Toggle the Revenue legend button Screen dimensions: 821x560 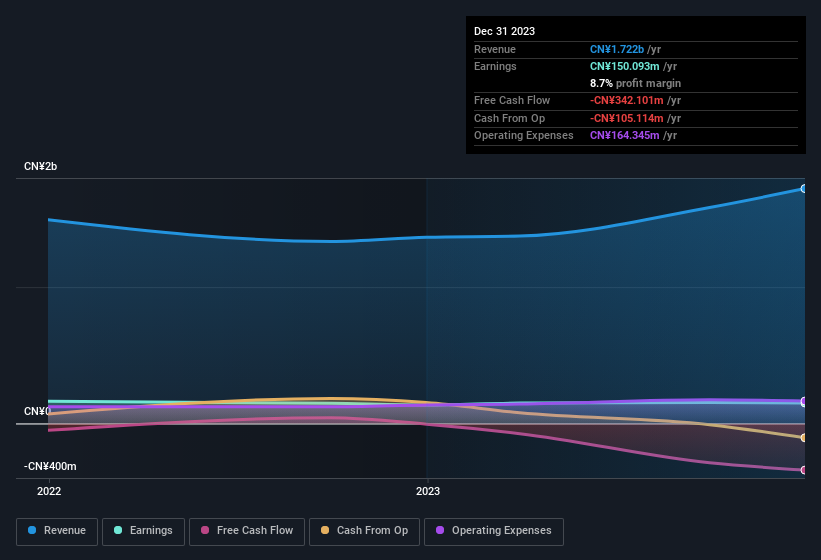tap(57, 532)
